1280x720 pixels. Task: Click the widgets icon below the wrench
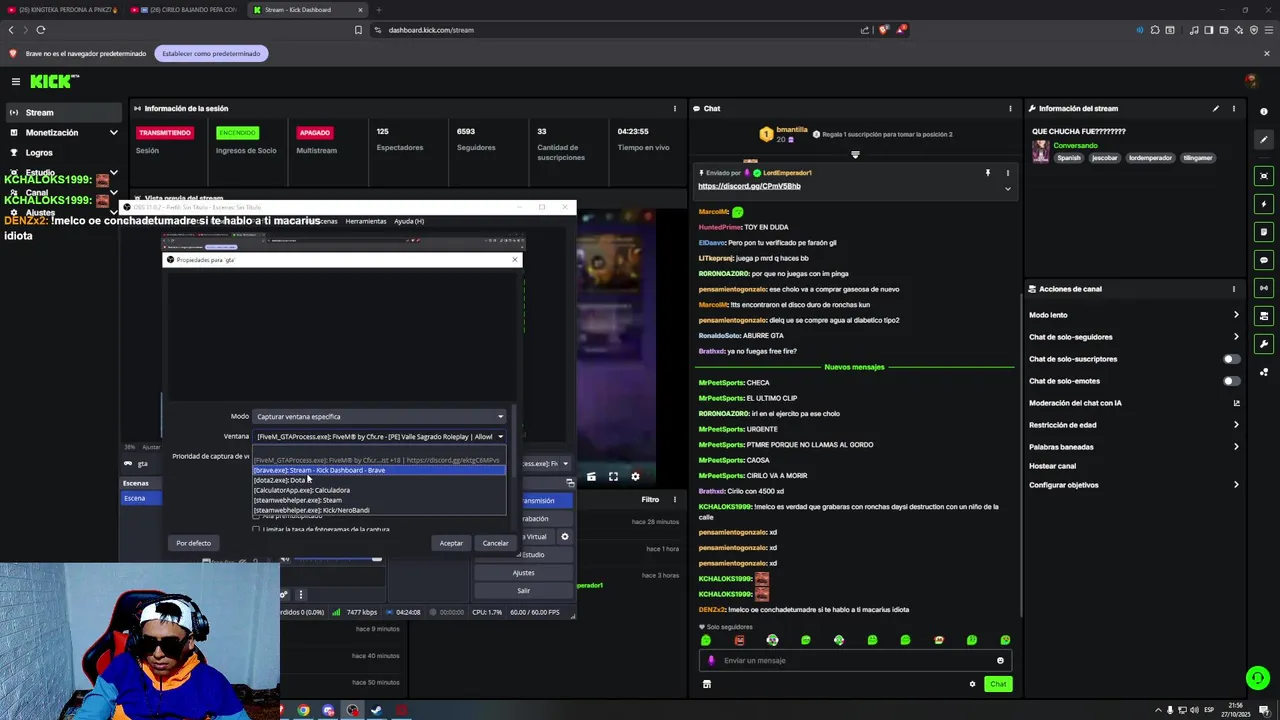coord(1264,372)
